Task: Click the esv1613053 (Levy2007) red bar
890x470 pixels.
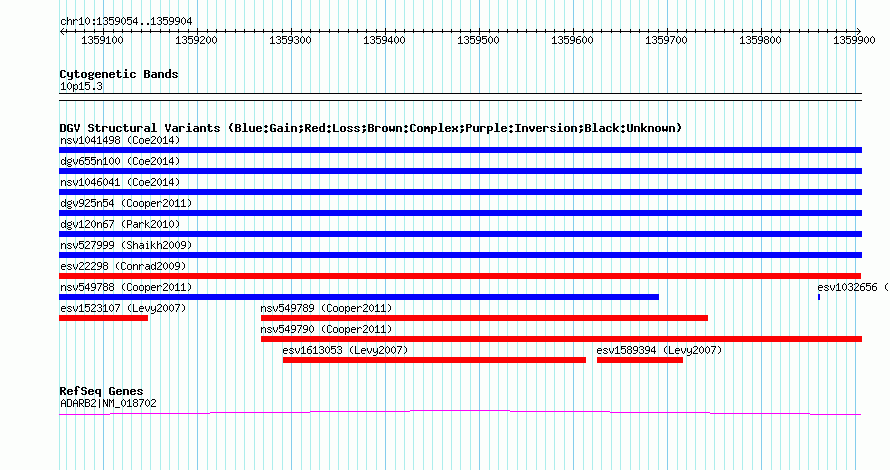Action: (x=434, y=360)
